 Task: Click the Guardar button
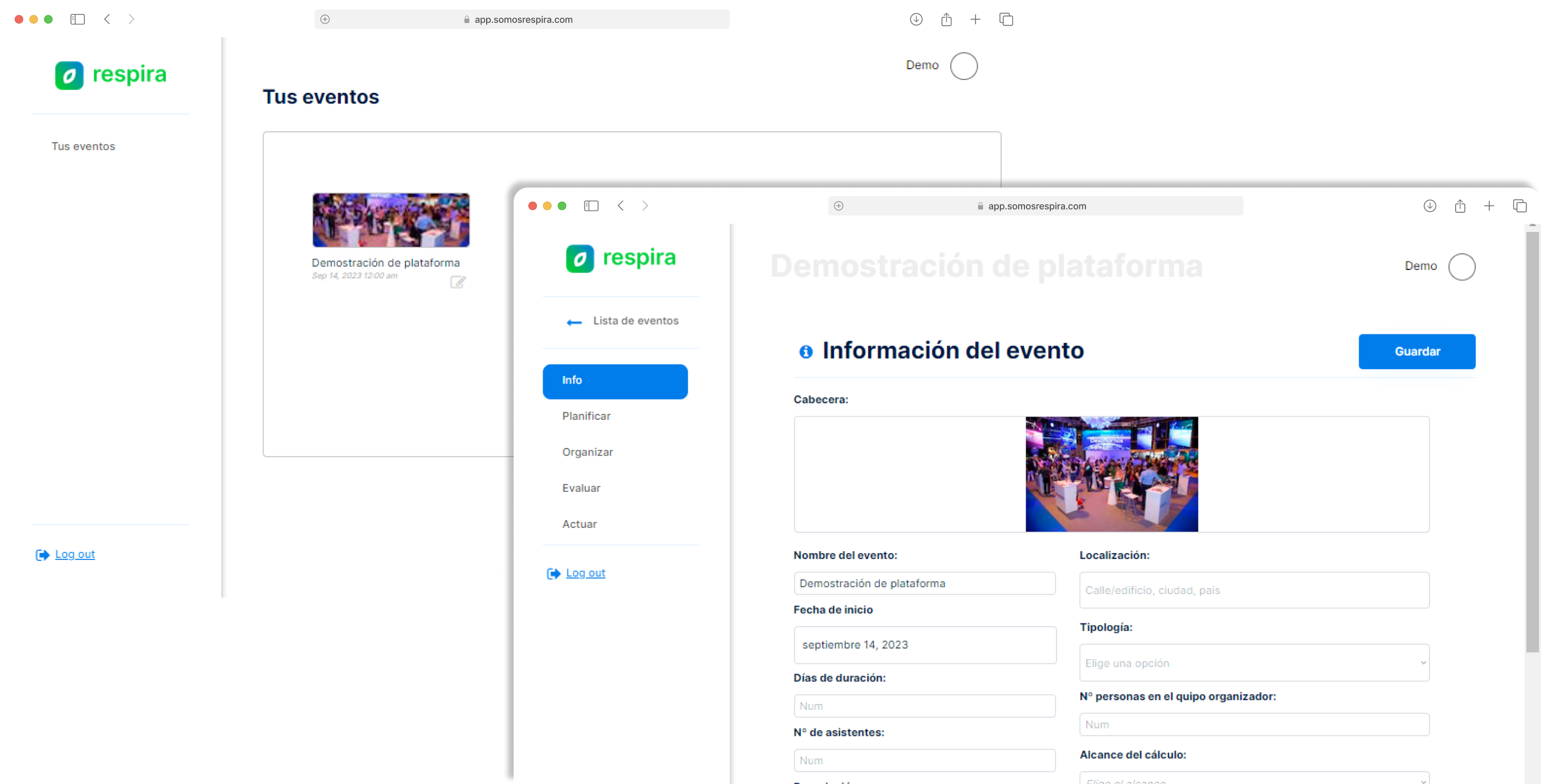pyautogui.click(x=1417, y=351)
